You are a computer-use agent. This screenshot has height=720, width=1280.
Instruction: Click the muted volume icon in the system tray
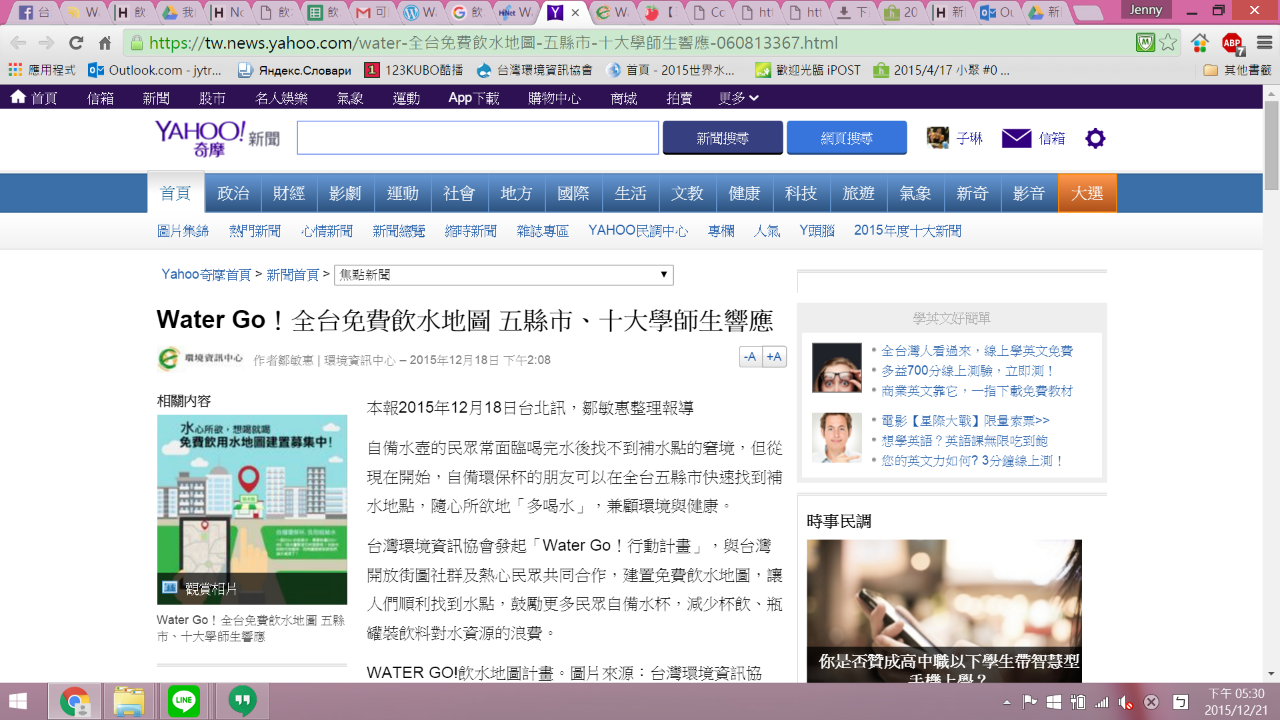(1125, 702)
